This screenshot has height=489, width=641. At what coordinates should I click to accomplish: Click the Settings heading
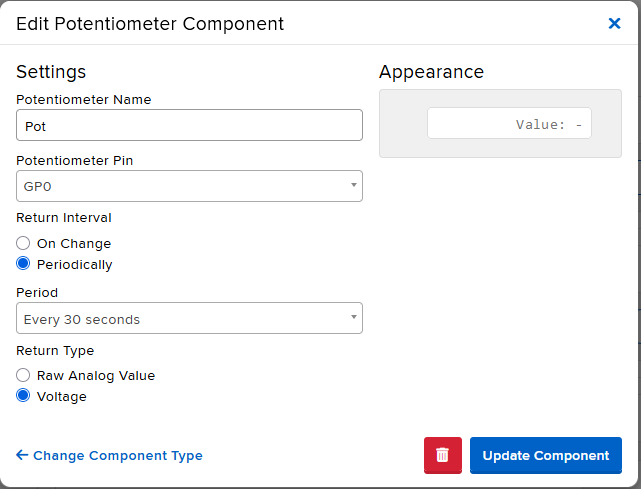[x=51, y=72]
